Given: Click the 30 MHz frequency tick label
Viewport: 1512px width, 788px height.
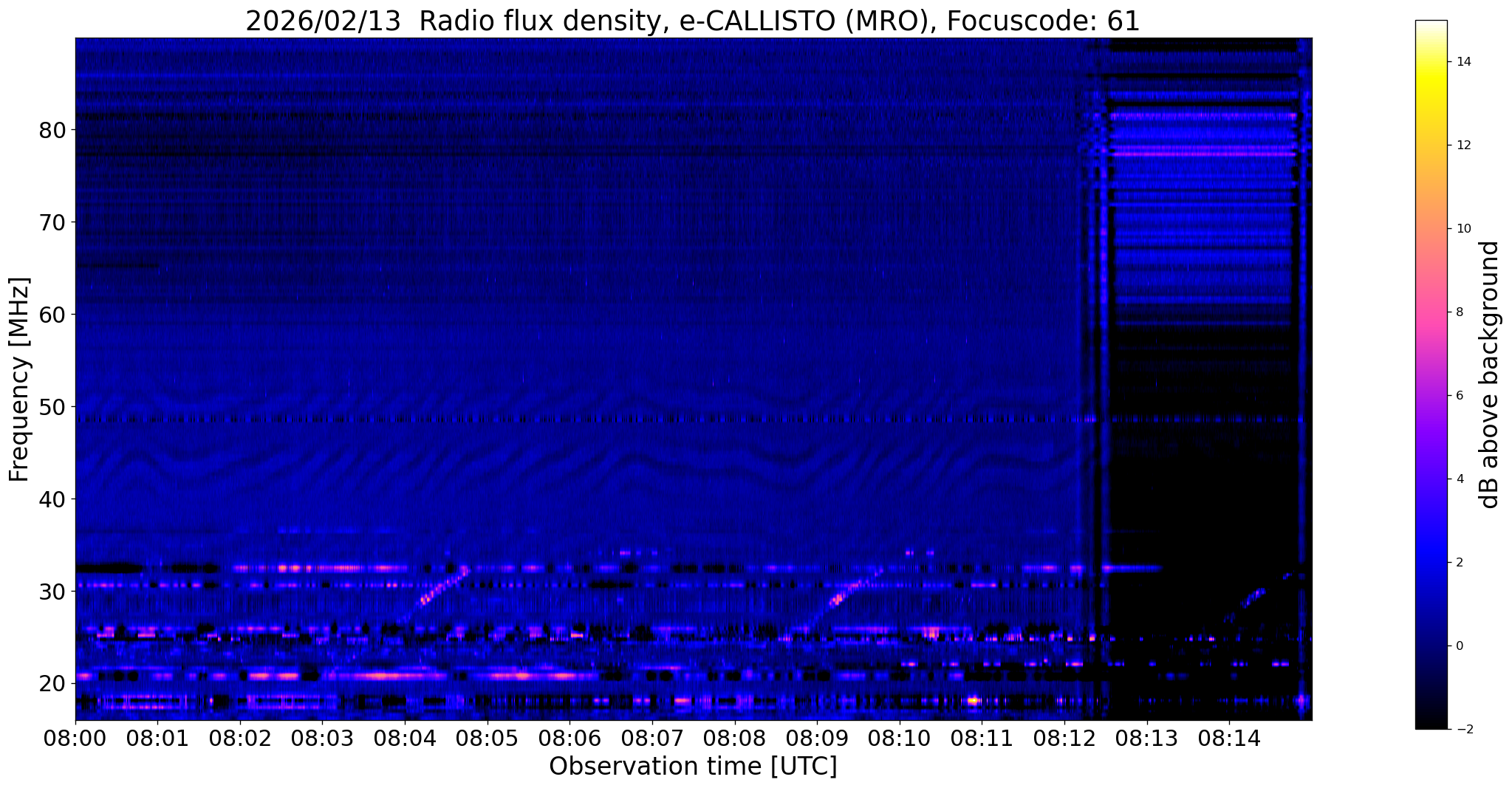Looking at the screenshot, I should (52, 592).
